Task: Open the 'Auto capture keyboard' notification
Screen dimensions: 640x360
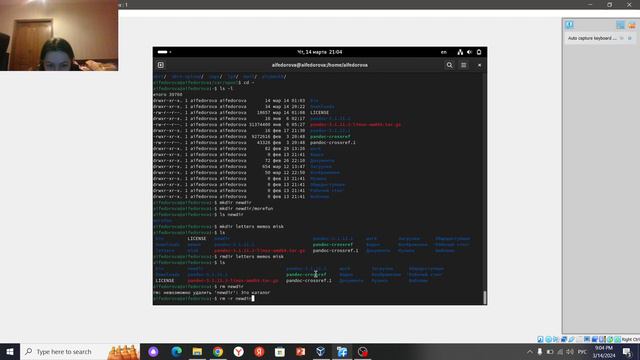Action: tap(592, 38)
